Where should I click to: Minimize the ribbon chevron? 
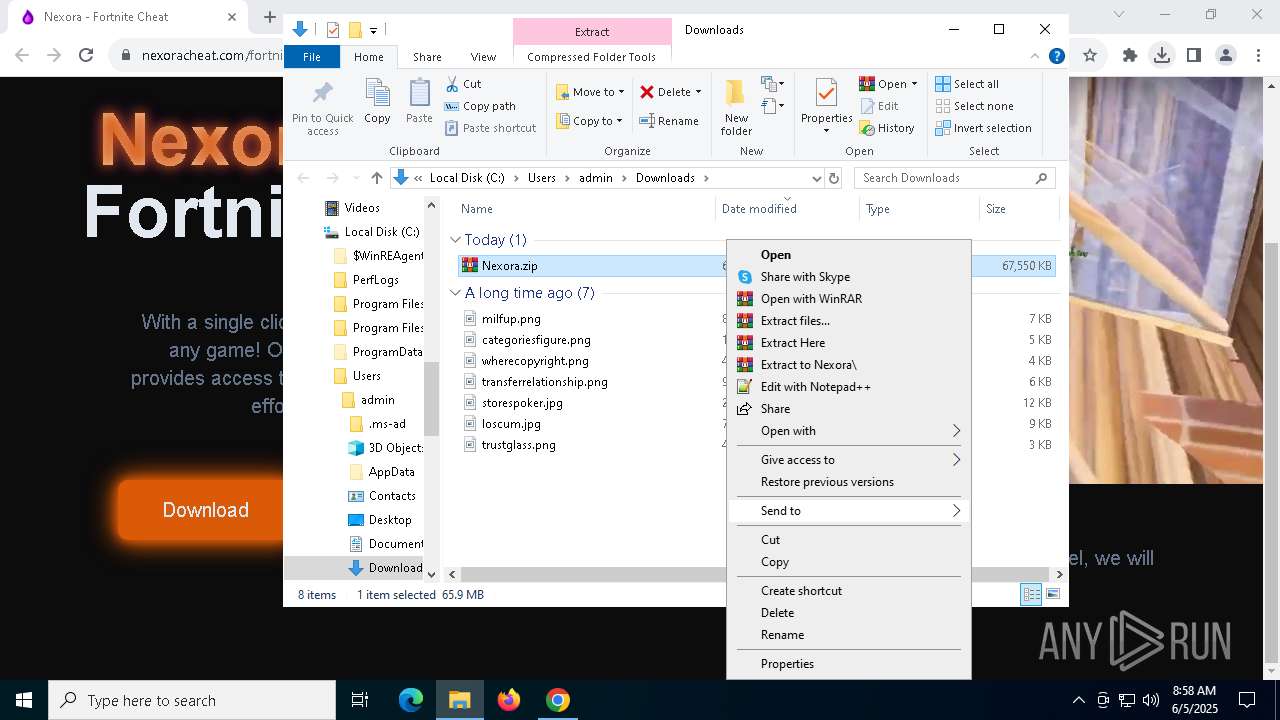coord(1035,56)
